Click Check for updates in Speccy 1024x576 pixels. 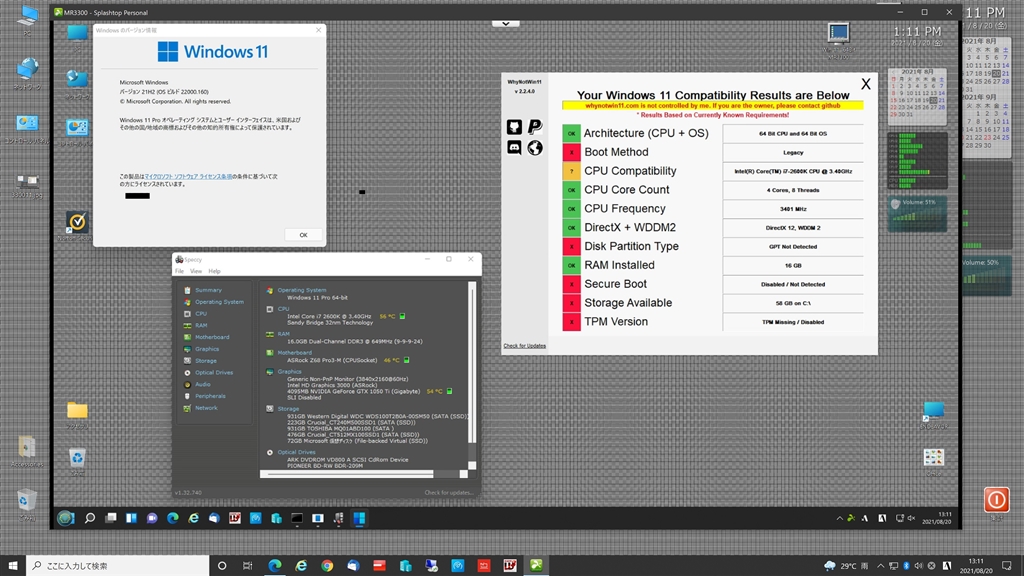(449, 492)
